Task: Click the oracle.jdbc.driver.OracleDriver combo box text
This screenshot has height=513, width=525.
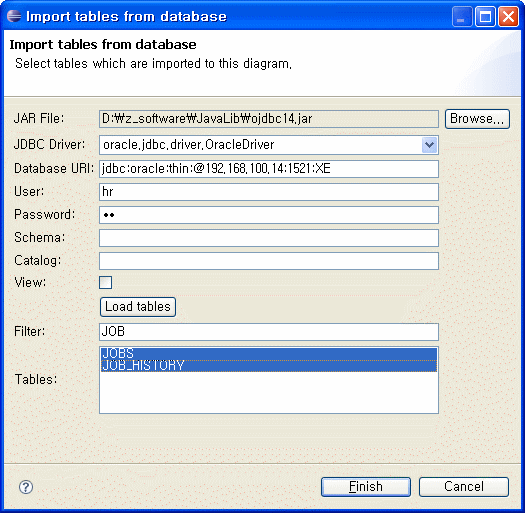Action: (189, 145)
